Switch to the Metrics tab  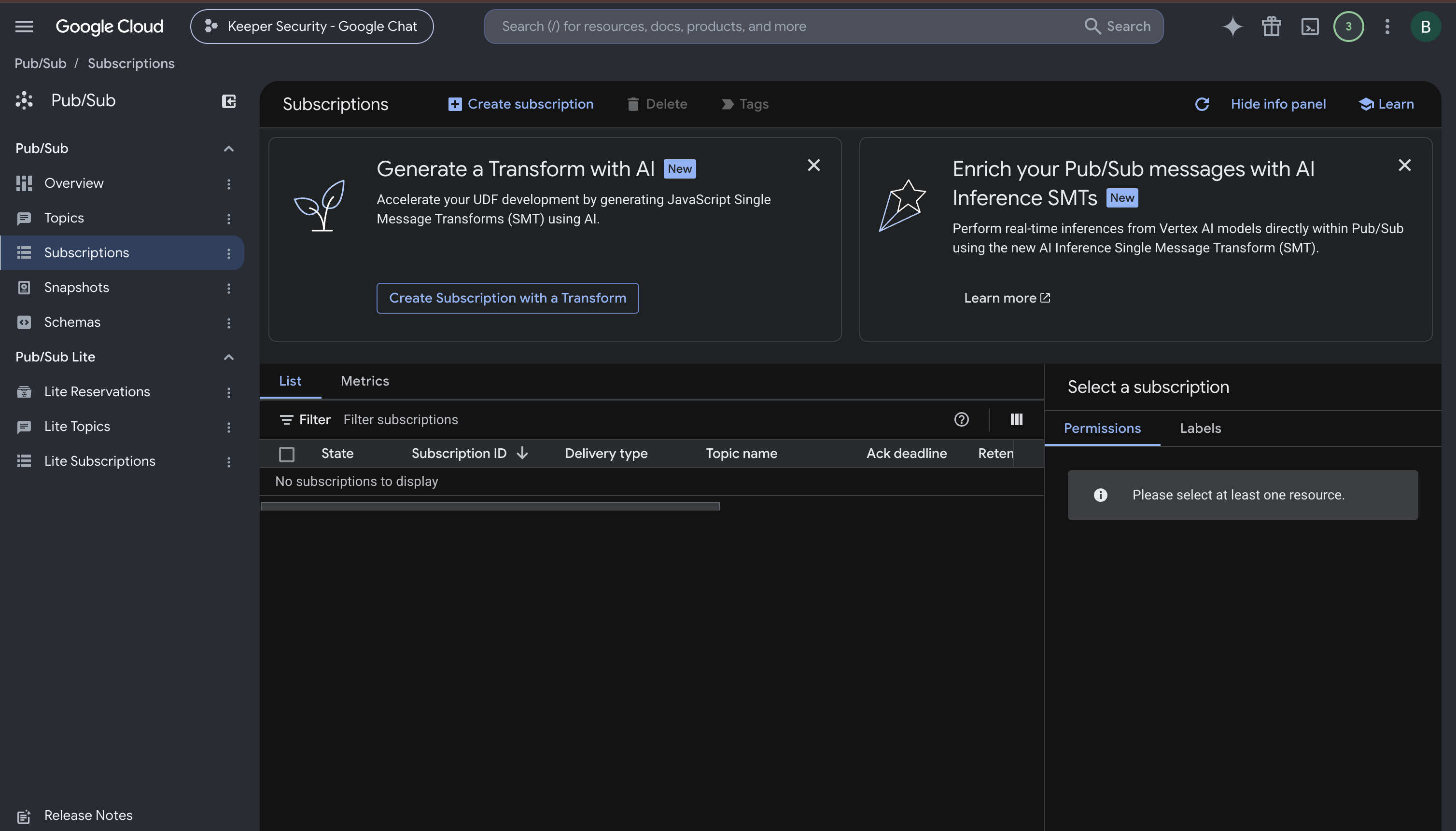365,381
